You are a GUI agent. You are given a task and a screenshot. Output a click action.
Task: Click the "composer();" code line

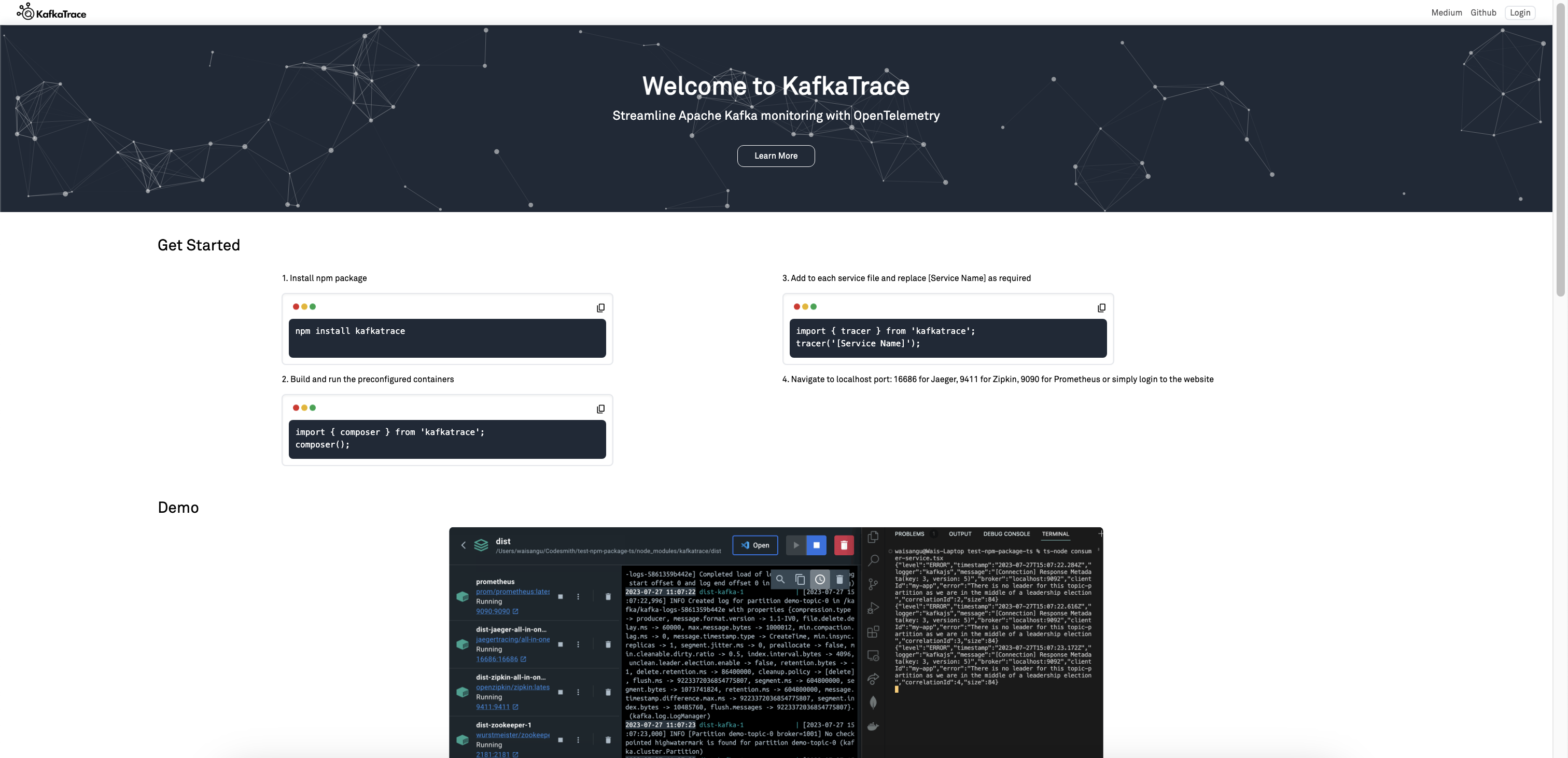point(323,445)
